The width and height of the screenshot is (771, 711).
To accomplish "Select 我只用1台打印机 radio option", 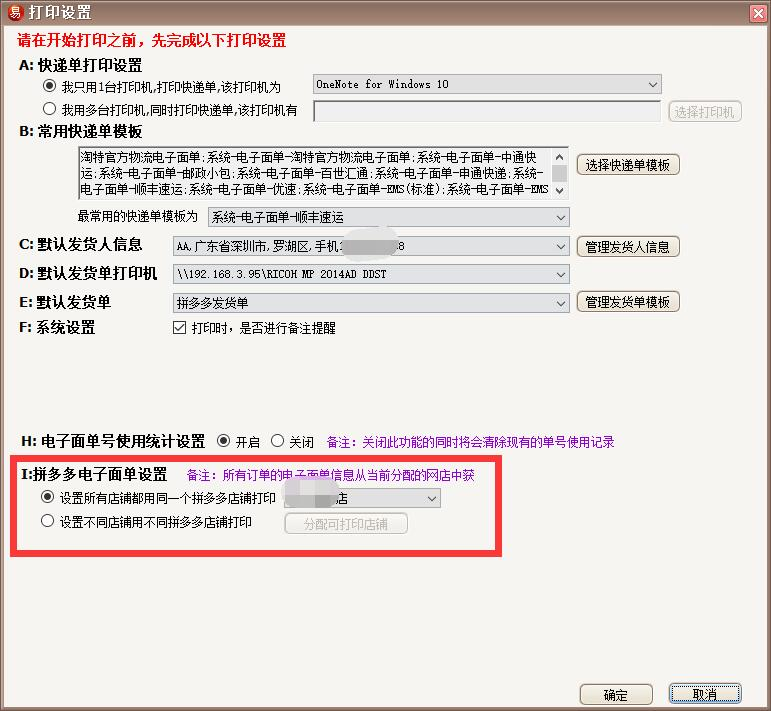I will (x=49, y=86).
